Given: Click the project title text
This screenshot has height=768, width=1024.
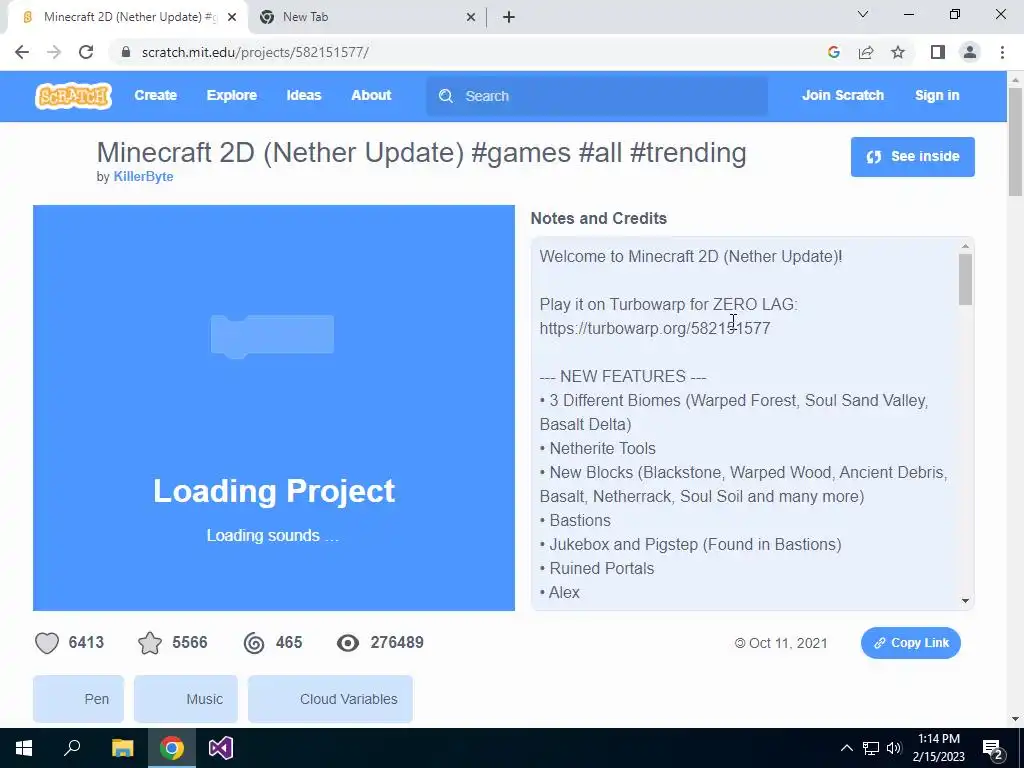Looking at the screenshot, I should (x=421, y=153).
